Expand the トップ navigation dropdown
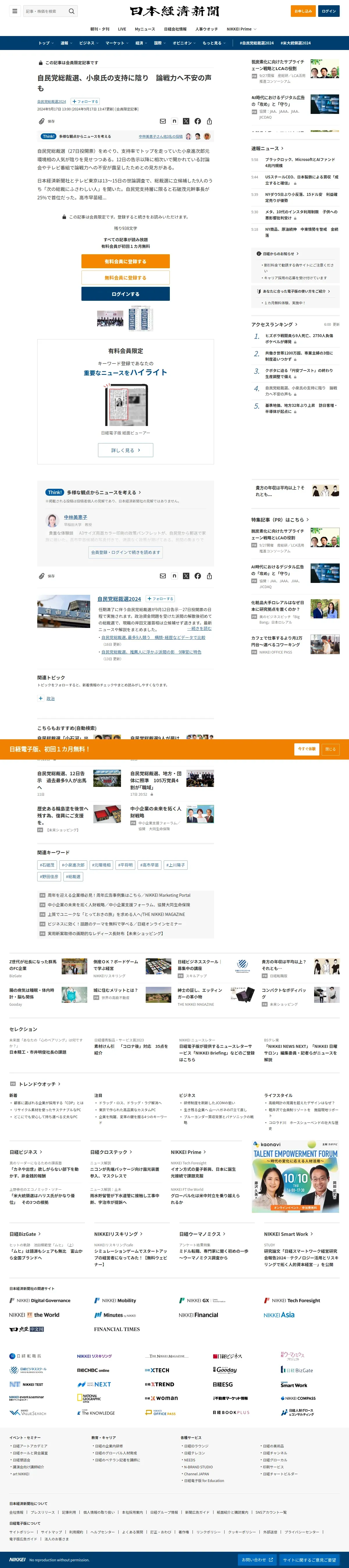This screenshot has height=1568, width=349. (46, 43)
